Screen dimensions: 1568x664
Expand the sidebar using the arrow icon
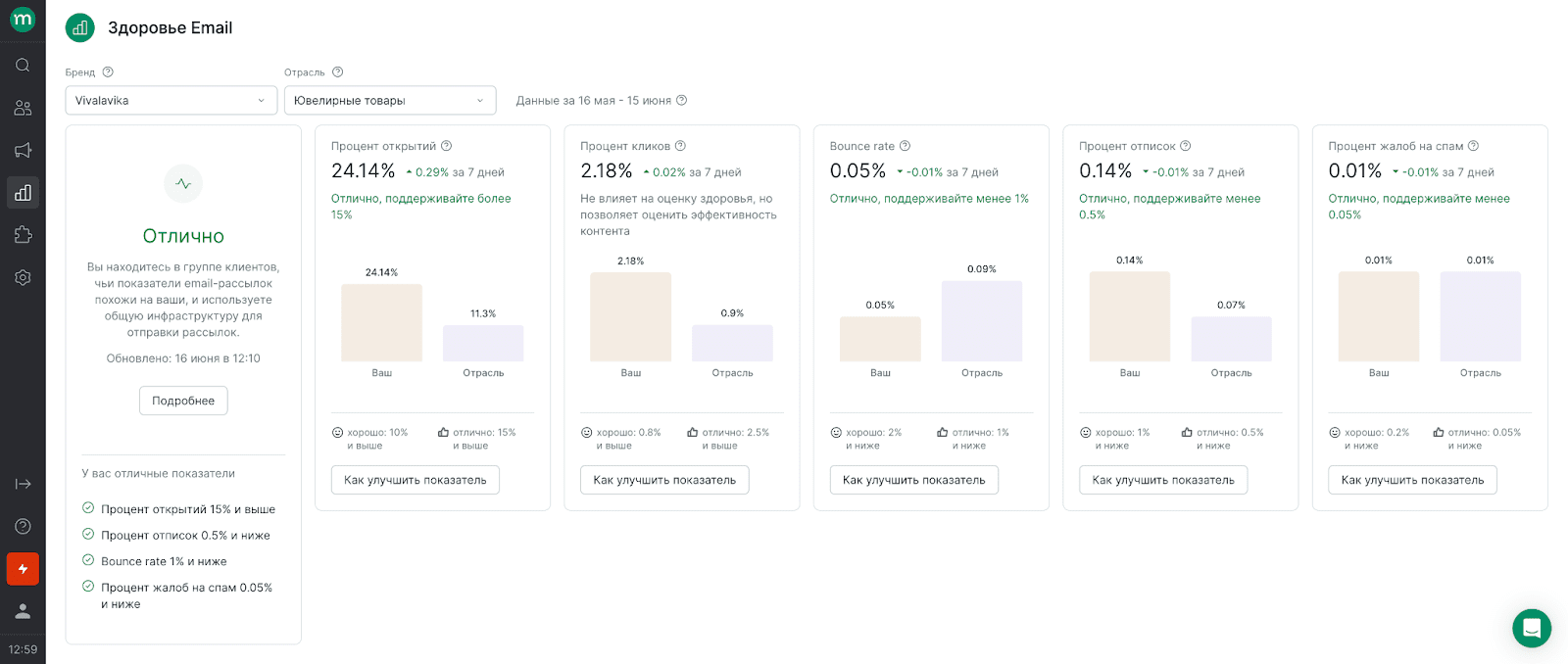(23, 484)
